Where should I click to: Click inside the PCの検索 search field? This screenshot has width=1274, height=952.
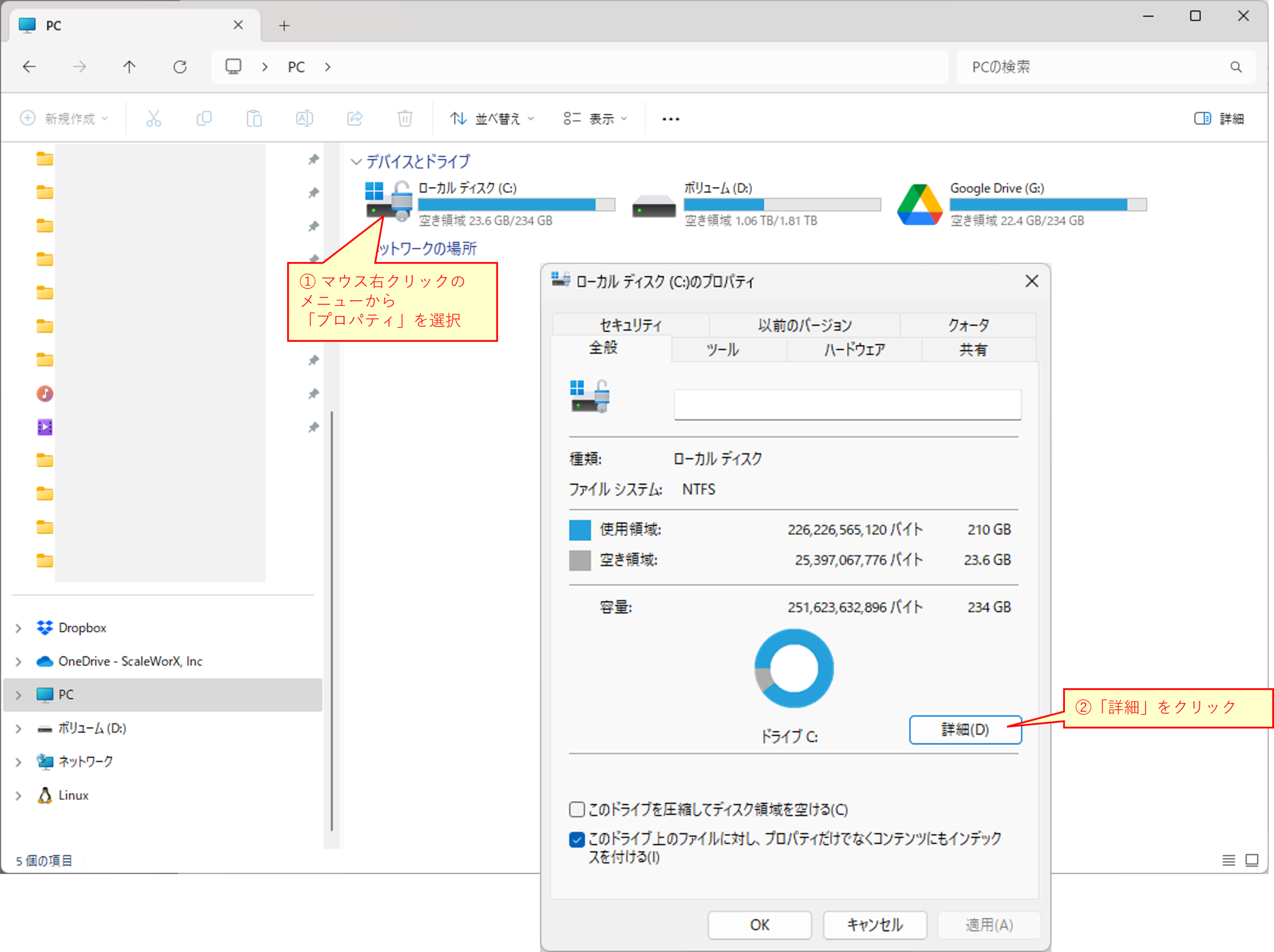pyautogui.click(x=1094, y=66)
